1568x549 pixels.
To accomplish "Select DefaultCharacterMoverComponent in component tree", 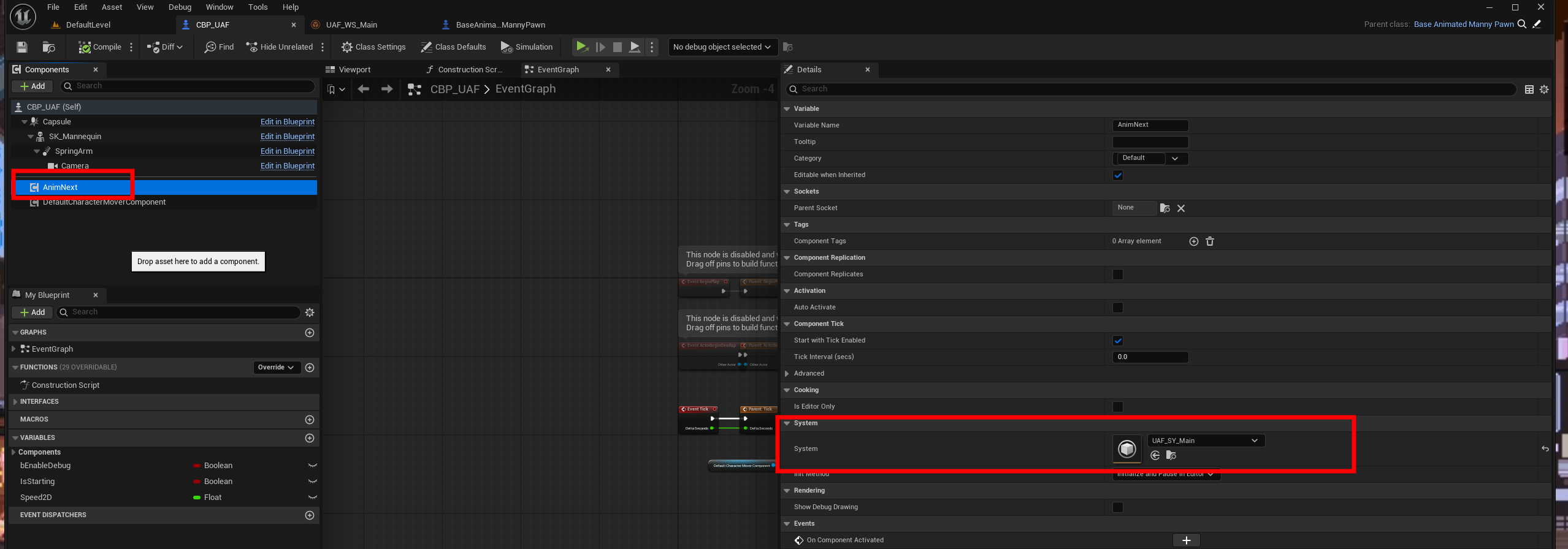I will 104,202.
